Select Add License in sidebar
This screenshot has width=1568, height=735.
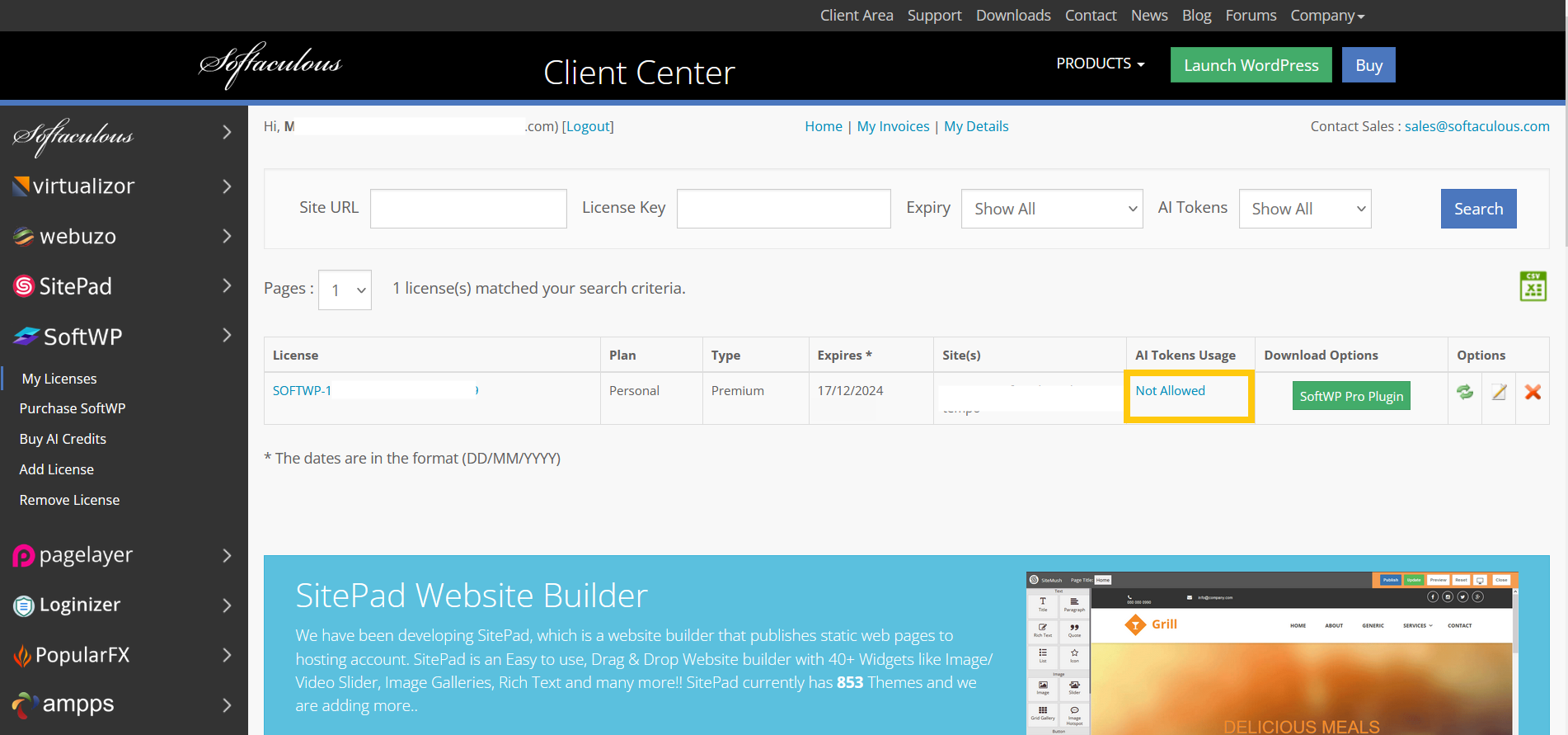57,469
